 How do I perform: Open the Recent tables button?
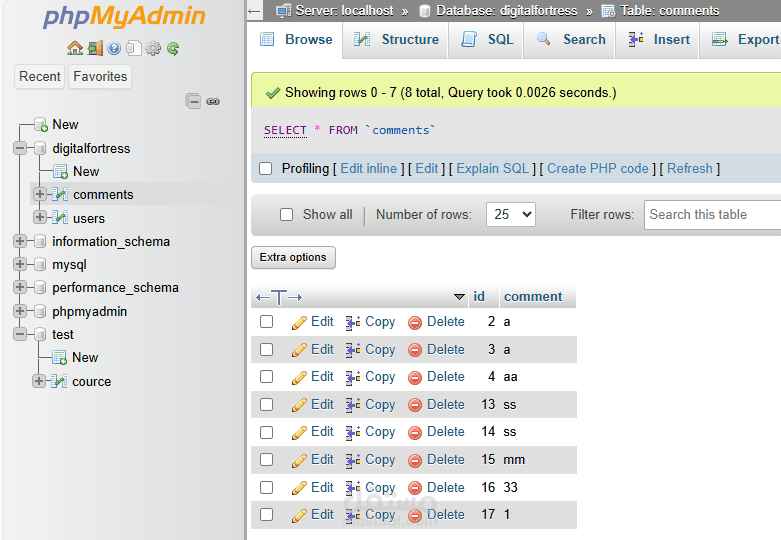point(39,77)
